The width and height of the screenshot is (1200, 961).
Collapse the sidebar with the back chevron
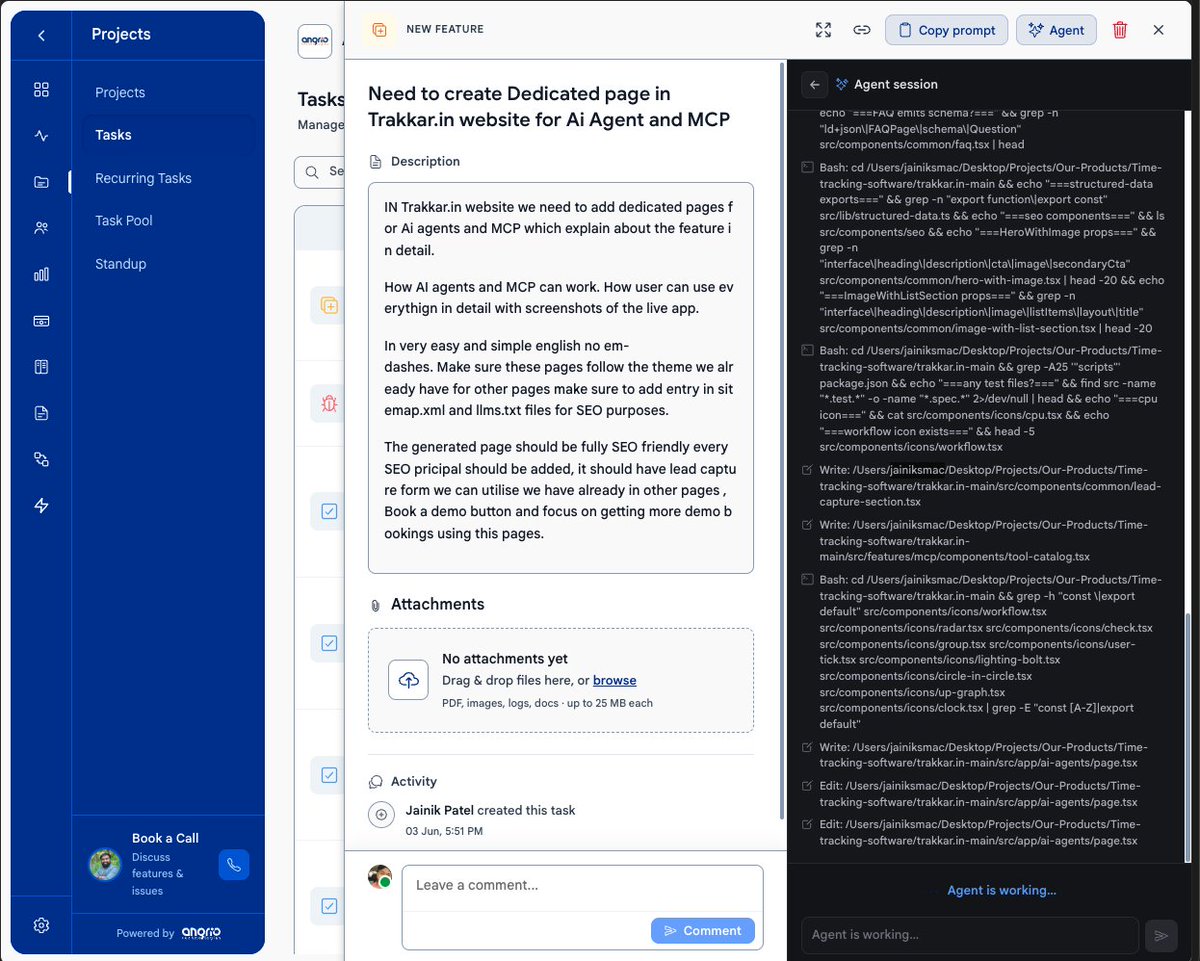(x=41, y=36)
